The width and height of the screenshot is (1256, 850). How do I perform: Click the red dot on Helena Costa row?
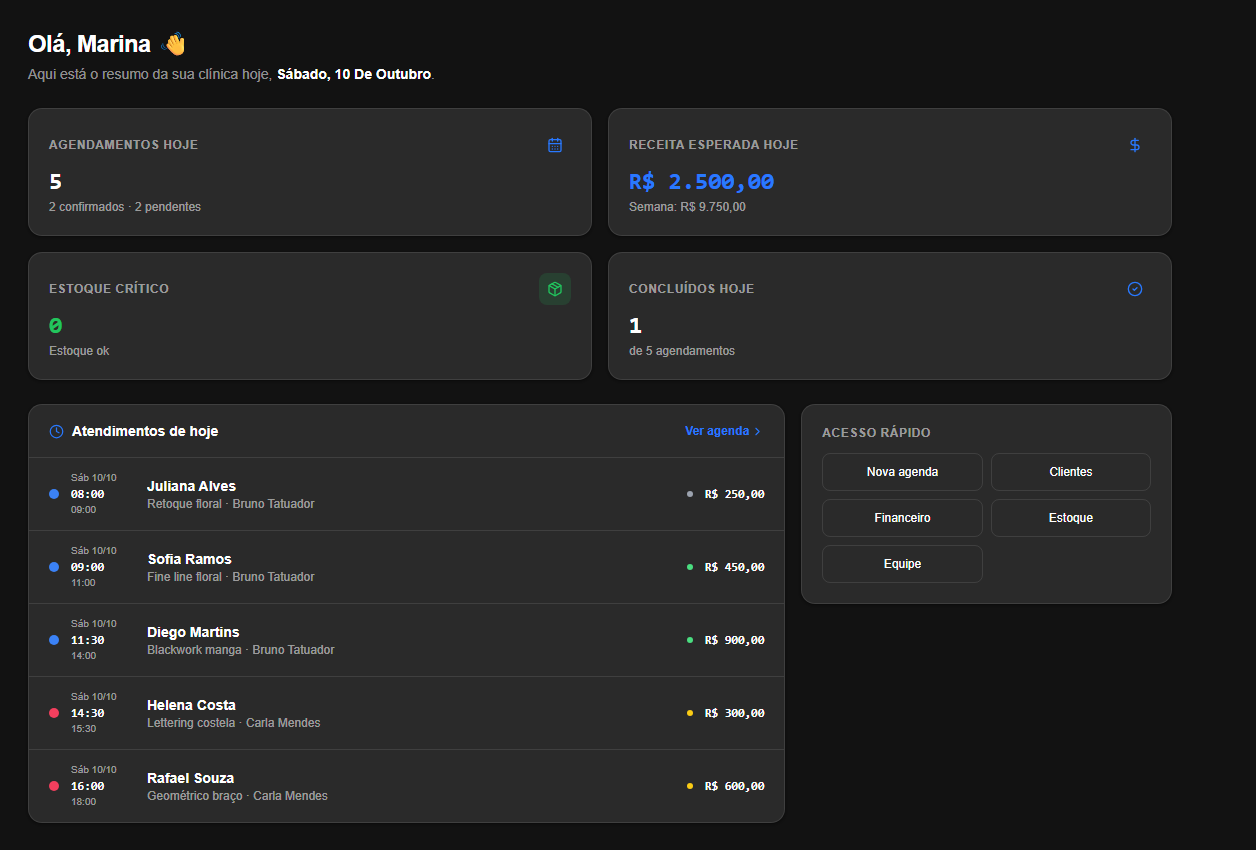54,713
